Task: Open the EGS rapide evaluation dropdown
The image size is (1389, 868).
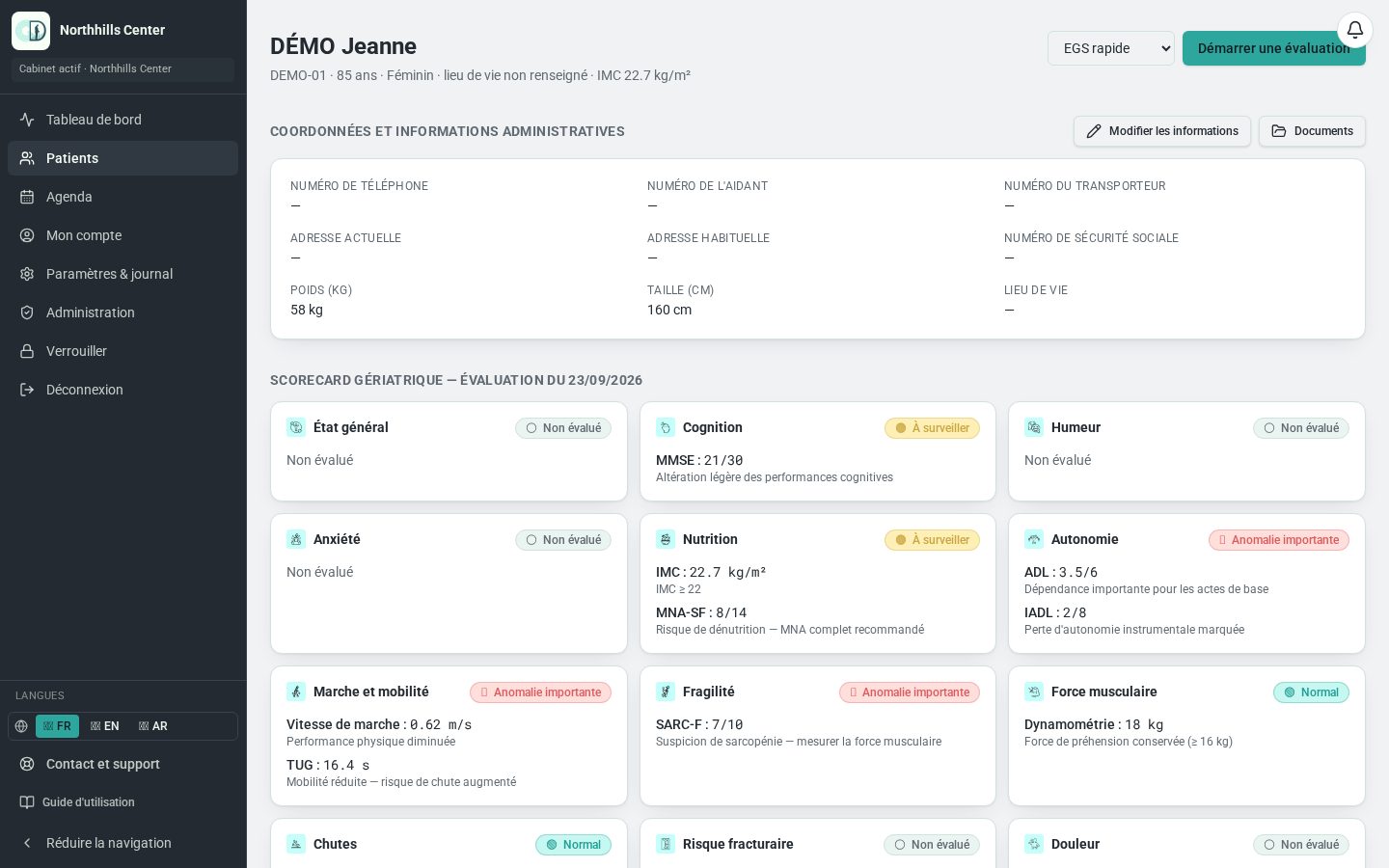Action: click(x=1111, y=48)
